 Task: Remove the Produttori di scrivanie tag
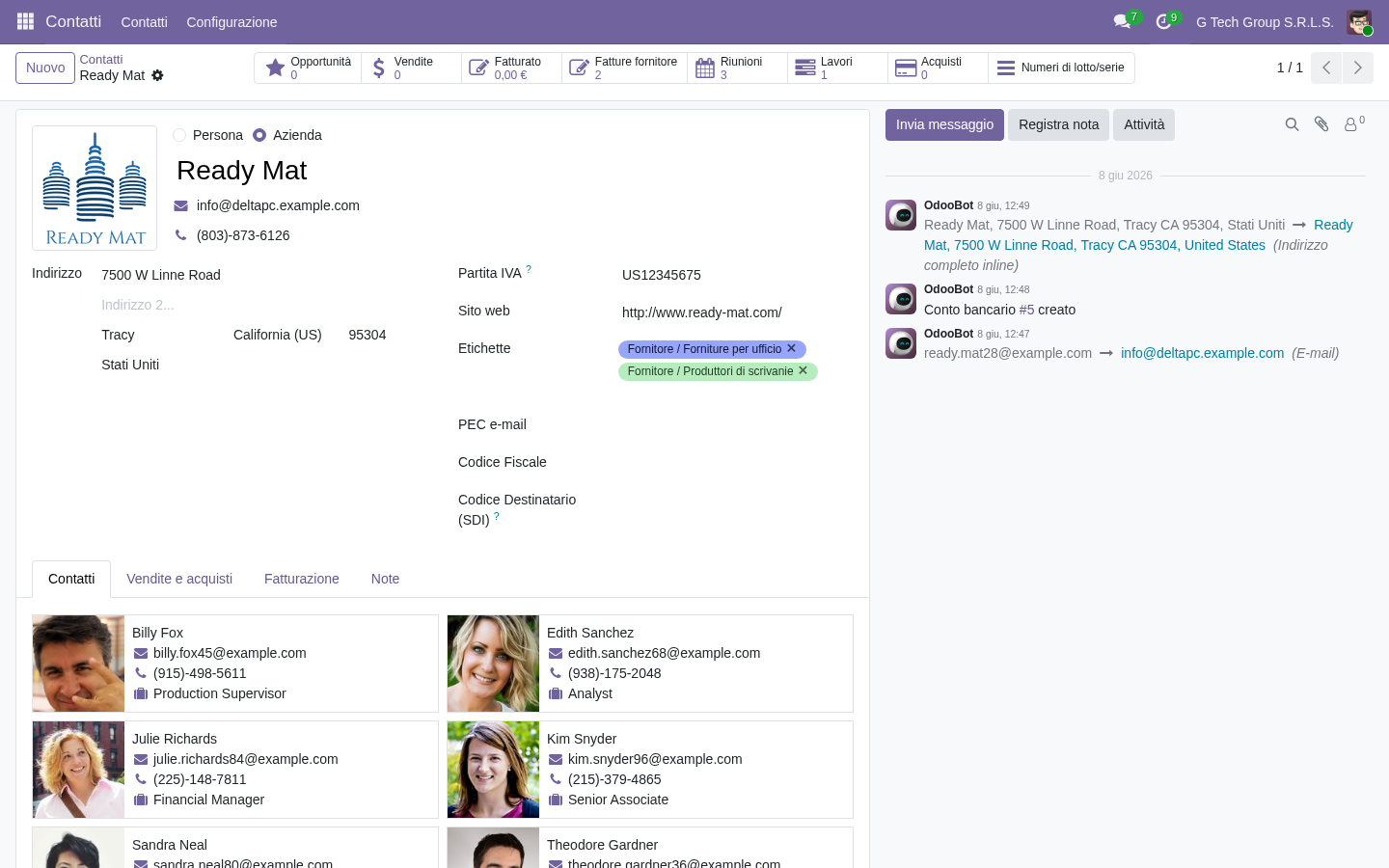pyautogui.click(x=803, y=371)
